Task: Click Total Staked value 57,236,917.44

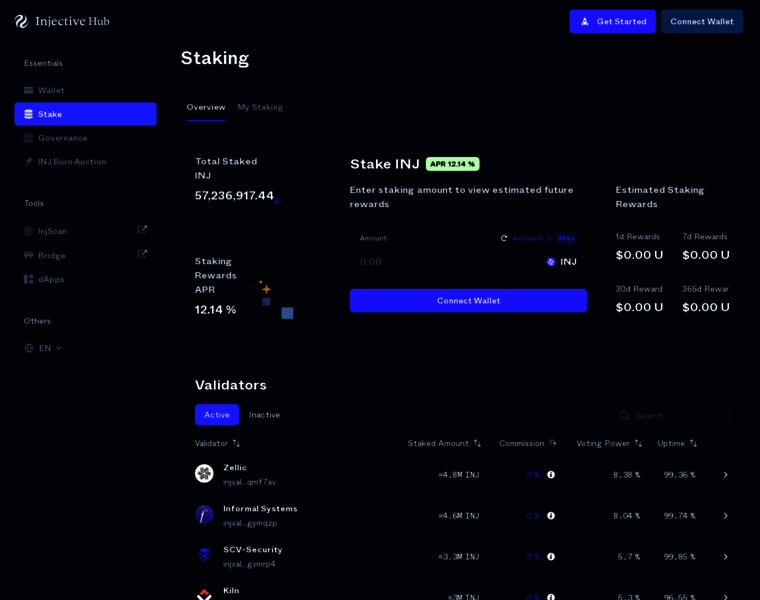Action: 234,195
